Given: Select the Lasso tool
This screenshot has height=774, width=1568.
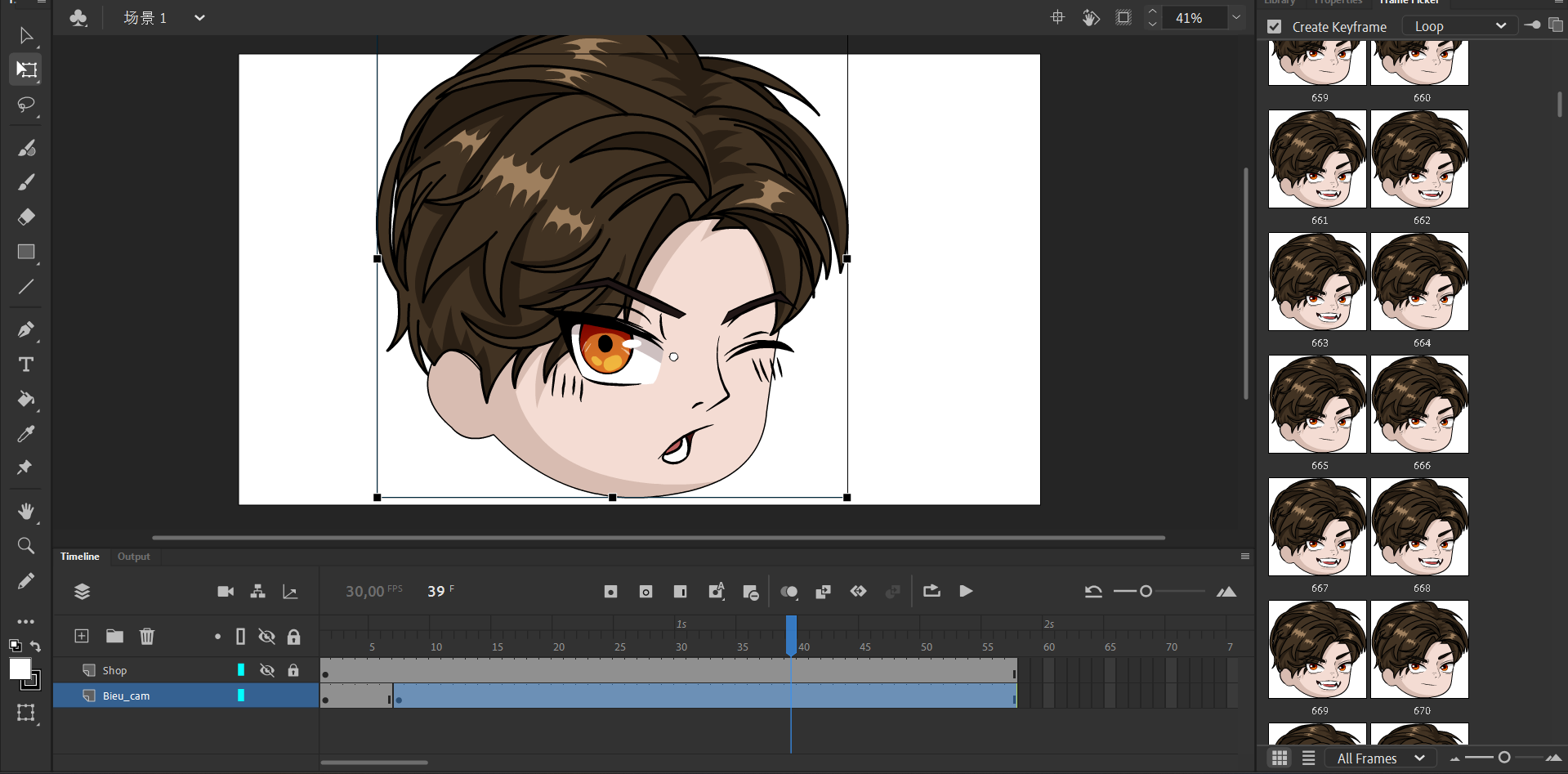Looking at the screenshot, I should (26, 105).
